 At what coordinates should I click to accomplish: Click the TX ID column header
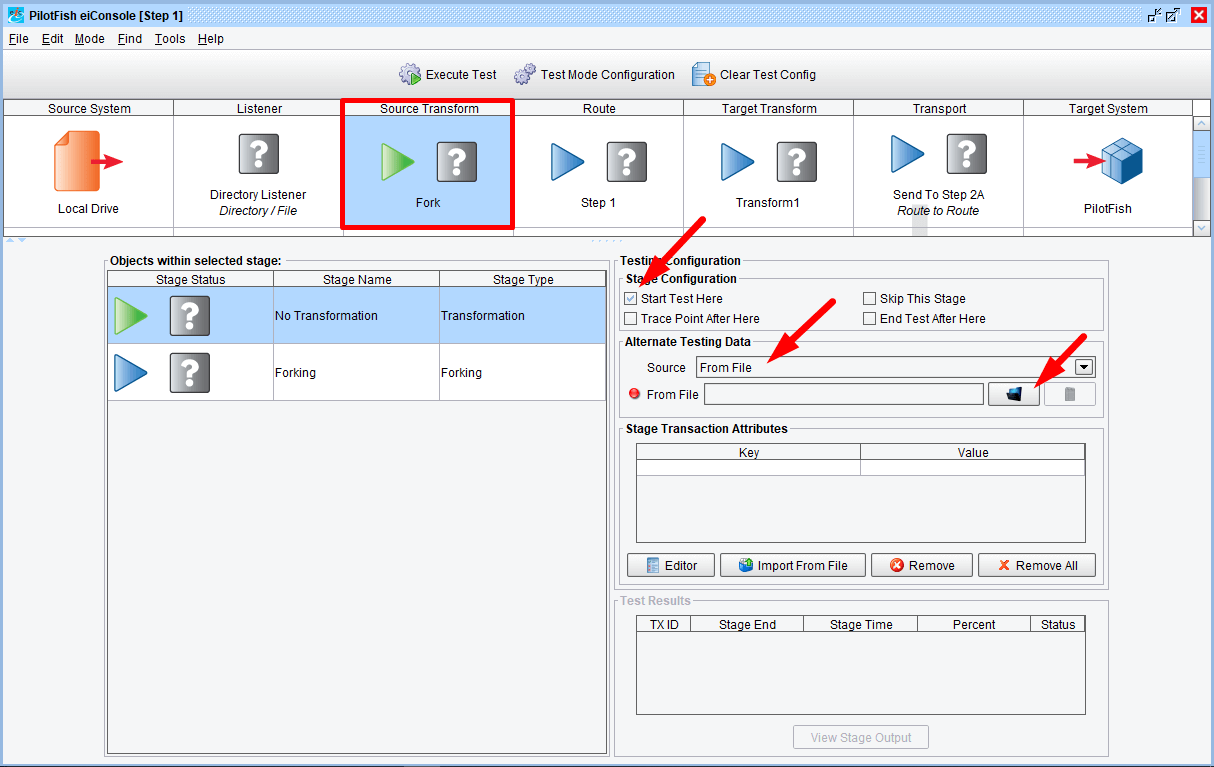(x=664, y=624)
